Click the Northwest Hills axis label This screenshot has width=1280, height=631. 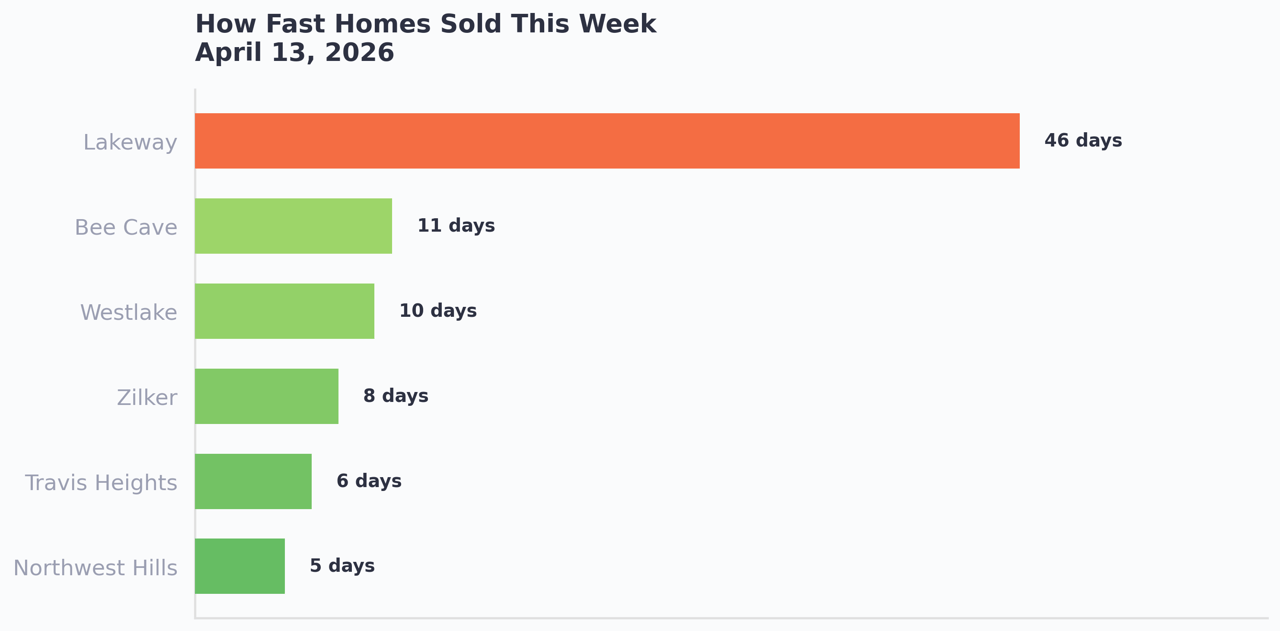(x=95, y=568)
